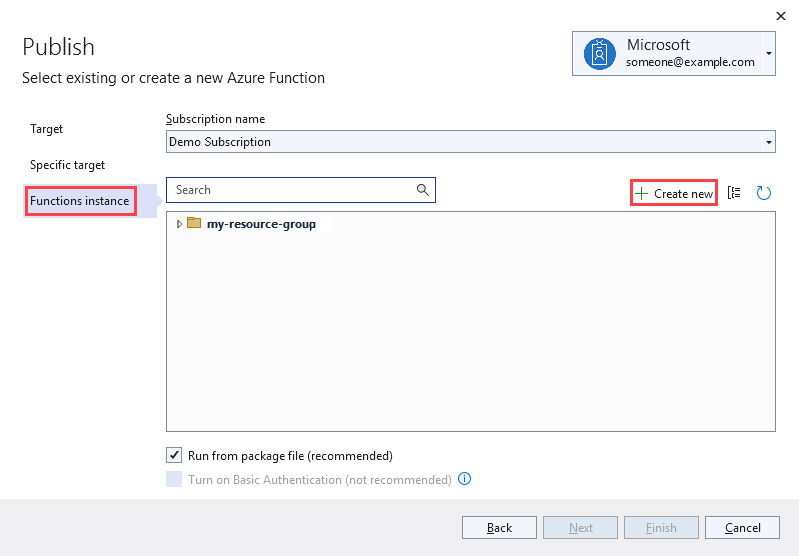Viewport: 799px width, 556px height.
Task: Expand the my-resource-group tree node
Action: point(179,224)
